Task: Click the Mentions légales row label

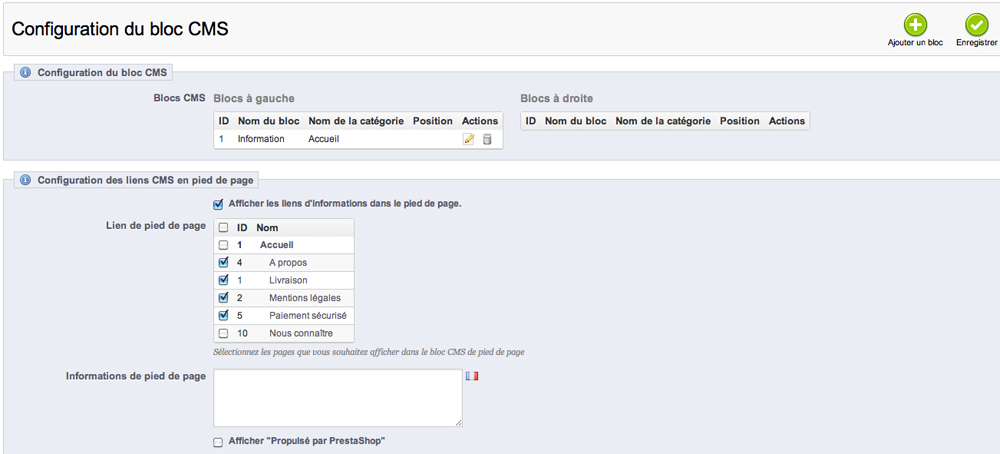Action: click(305, 298)
